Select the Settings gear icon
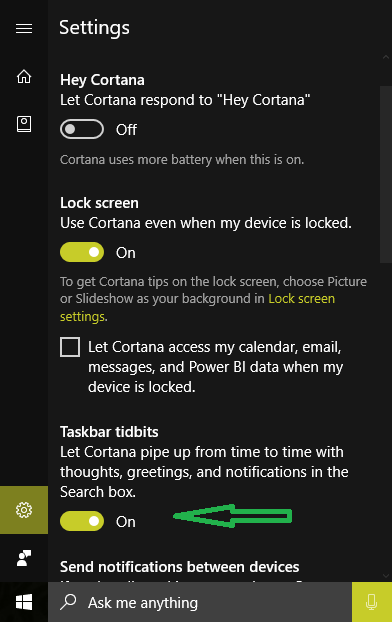The image size is (392, 622). pyautogui.click(x=24, y=510)
